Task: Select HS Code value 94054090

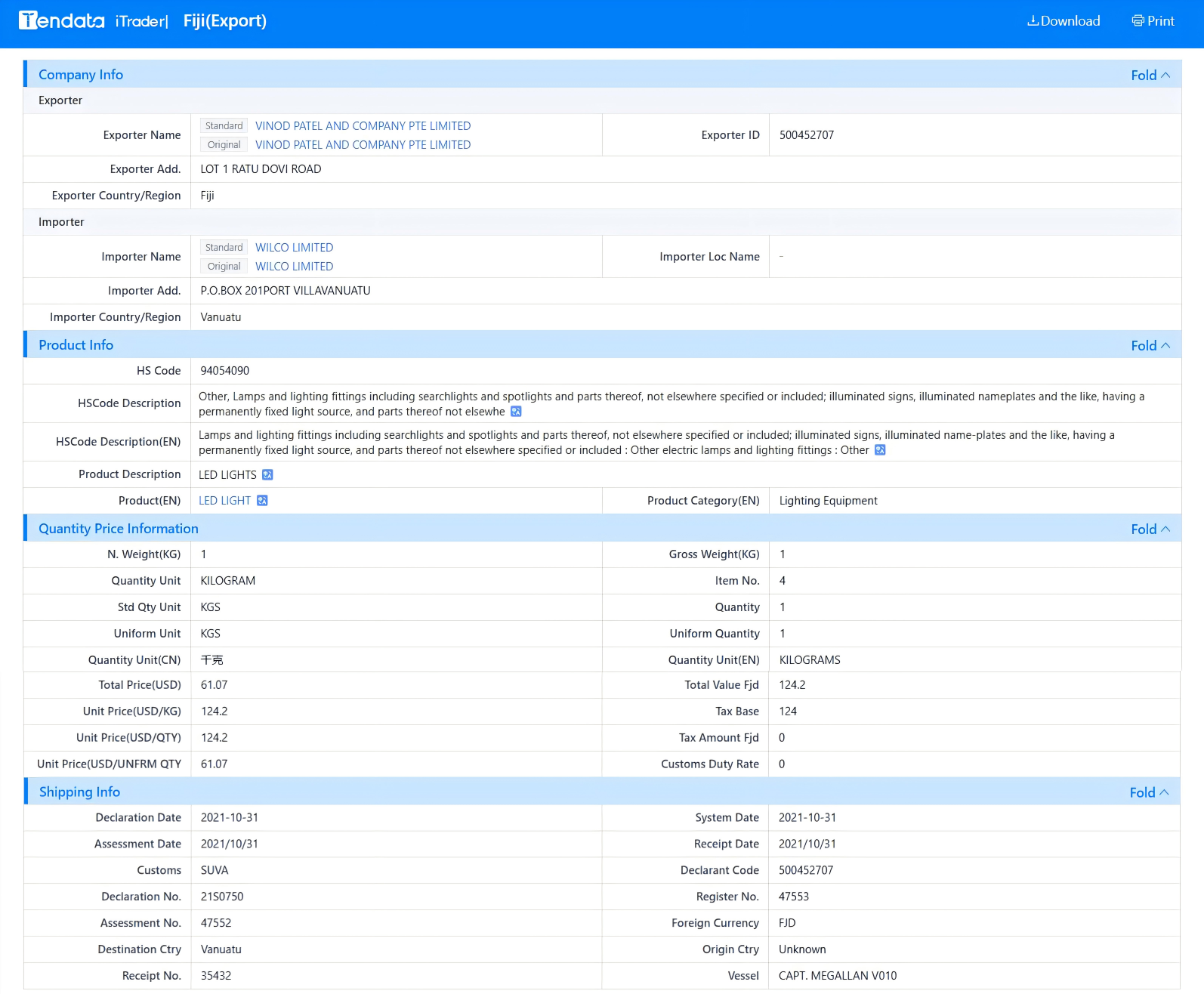Action: (x=224, y=371)
